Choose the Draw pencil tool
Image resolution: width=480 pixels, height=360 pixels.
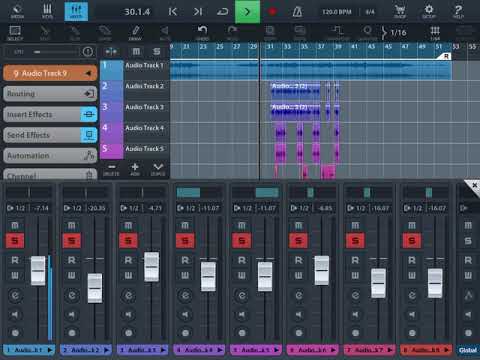(135, 33)
